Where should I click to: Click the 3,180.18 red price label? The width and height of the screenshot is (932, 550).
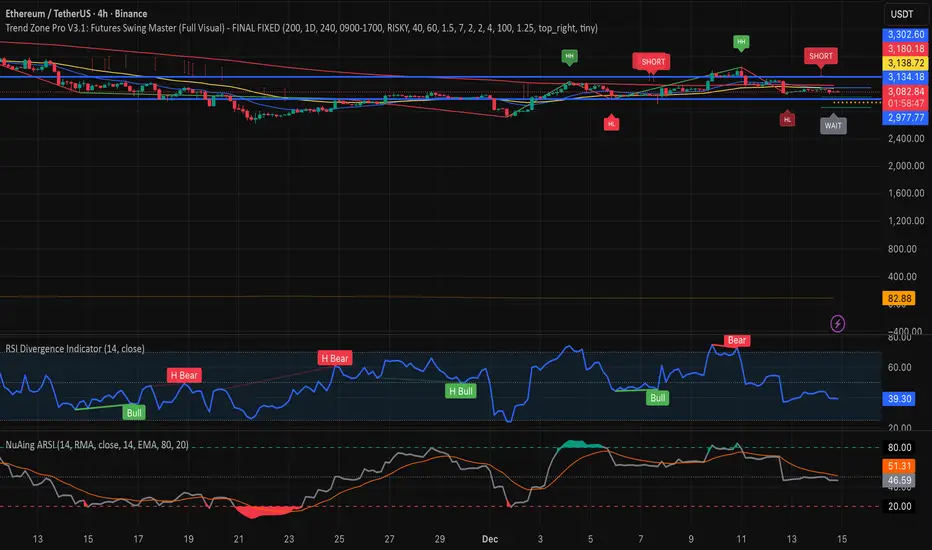[904, 49]
